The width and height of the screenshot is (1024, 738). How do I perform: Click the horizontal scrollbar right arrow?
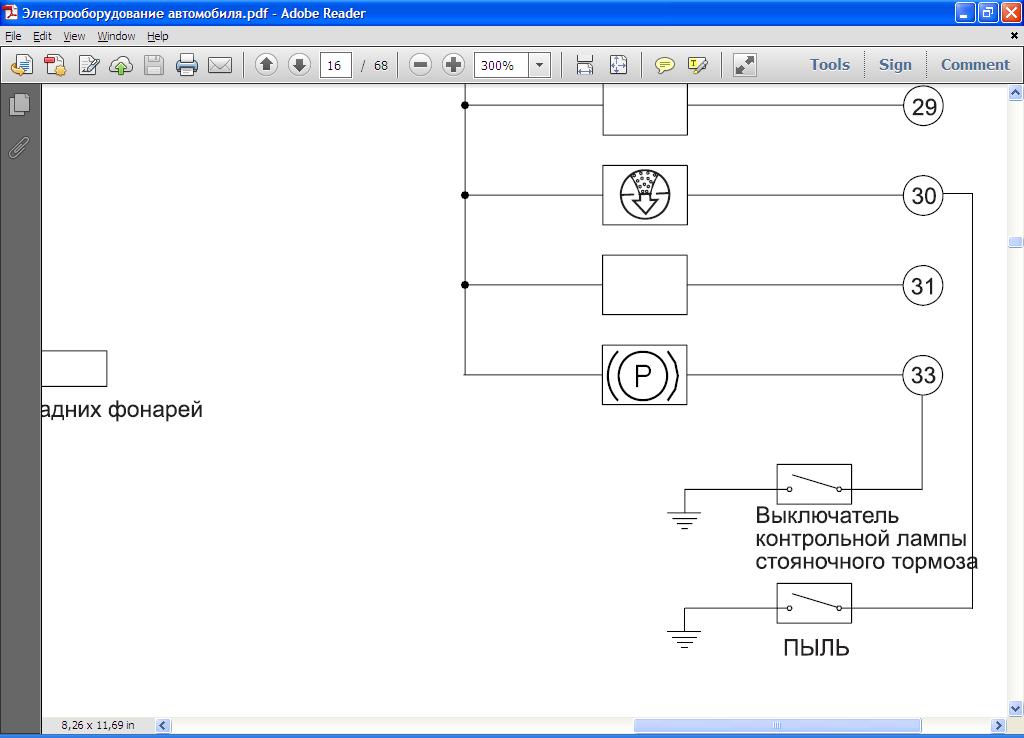[x=998, y=726]
